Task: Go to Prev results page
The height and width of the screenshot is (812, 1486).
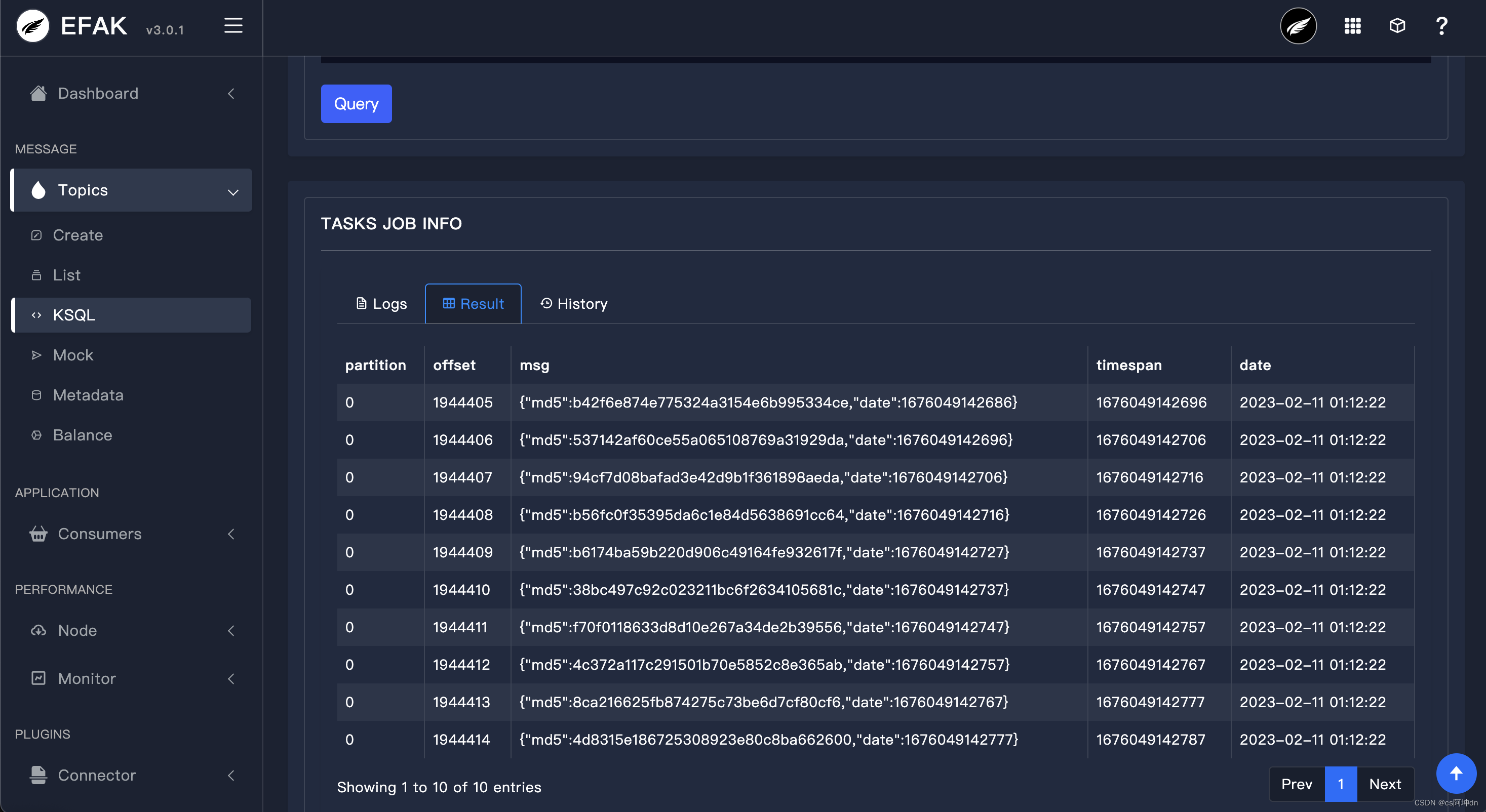Action: [1296, 784]
